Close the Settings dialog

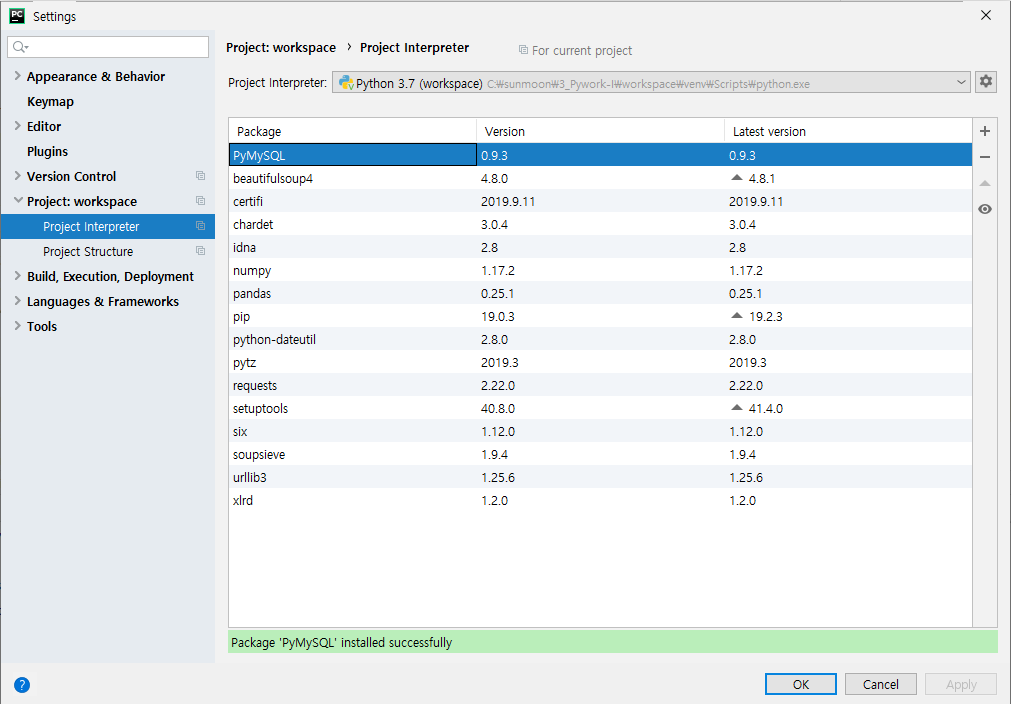tap(986, 15)
